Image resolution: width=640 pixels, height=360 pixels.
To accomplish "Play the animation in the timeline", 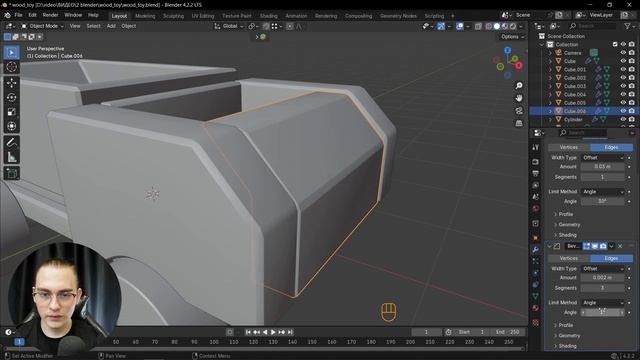I will [x=273, y=332].
